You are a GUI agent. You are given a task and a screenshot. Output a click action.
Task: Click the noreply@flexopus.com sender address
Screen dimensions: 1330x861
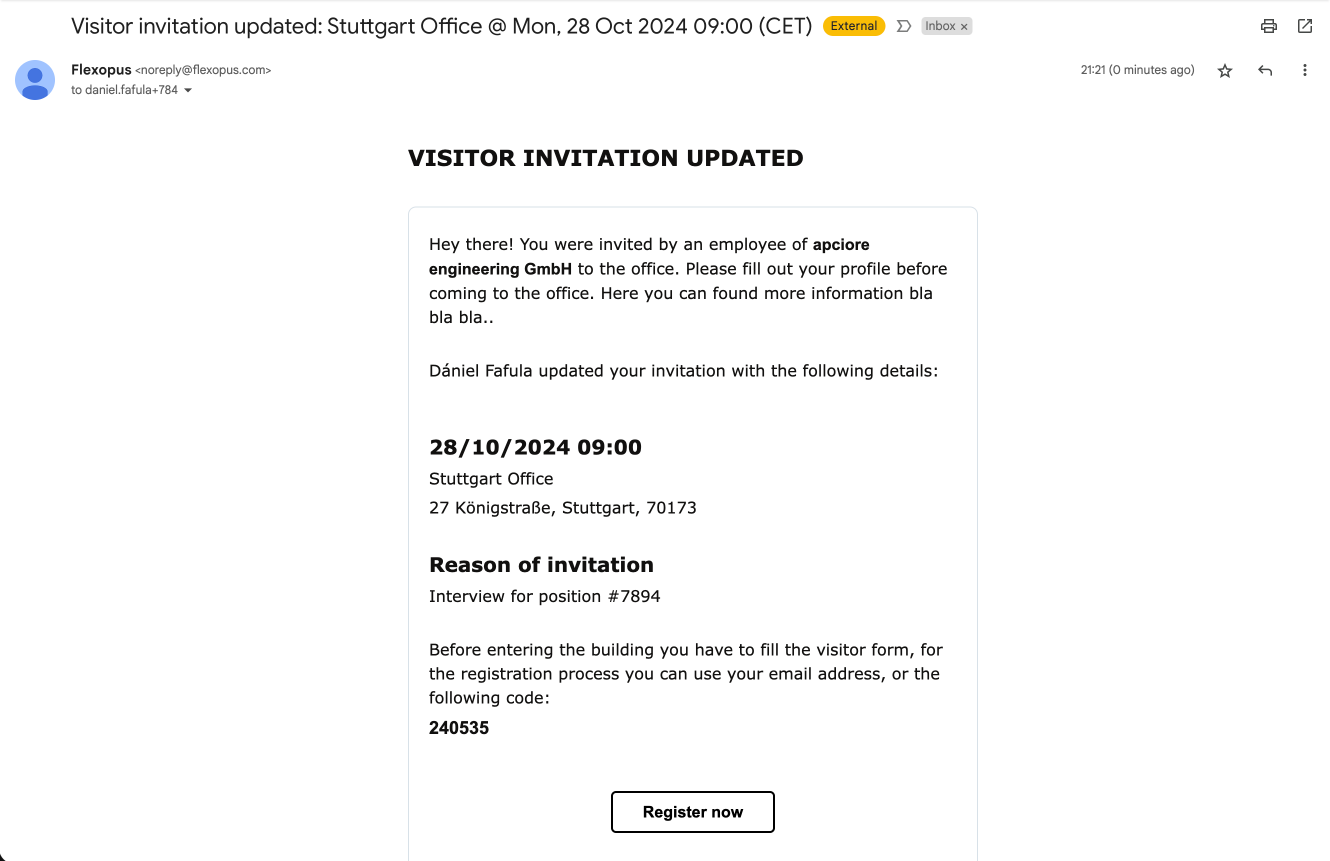pos(203,70)
